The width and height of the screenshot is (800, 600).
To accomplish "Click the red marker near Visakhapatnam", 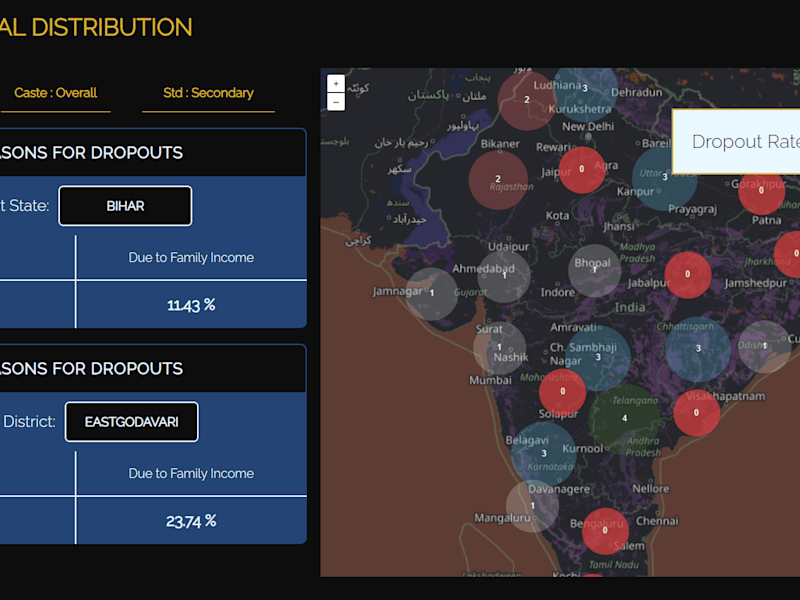I will (696, 413).
